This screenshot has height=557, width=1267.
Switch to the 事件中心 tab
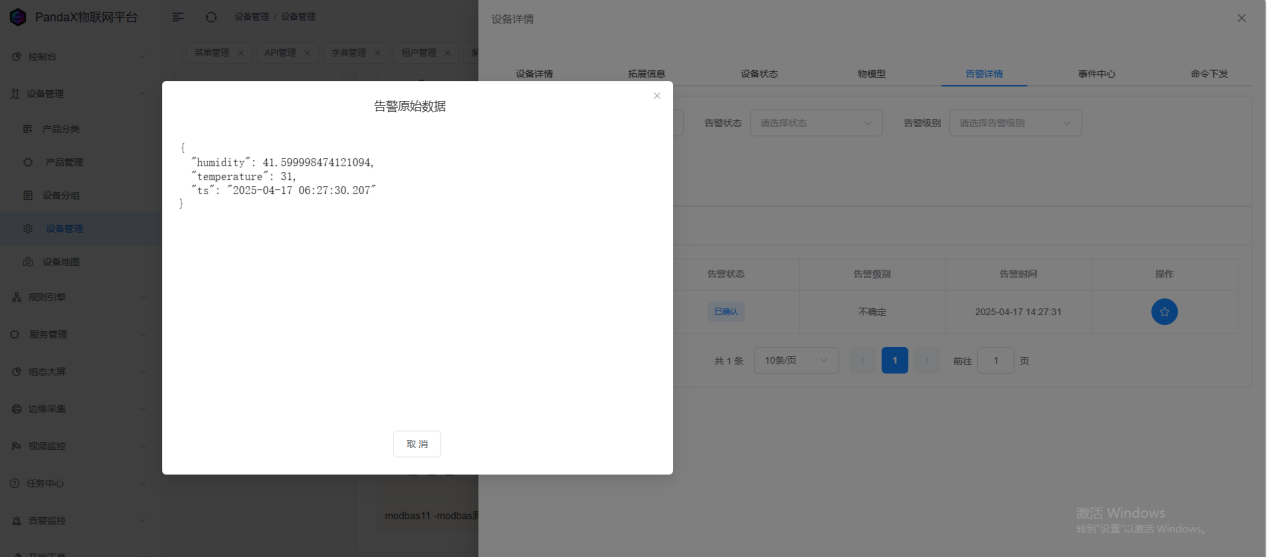(x=1097, y=74)
